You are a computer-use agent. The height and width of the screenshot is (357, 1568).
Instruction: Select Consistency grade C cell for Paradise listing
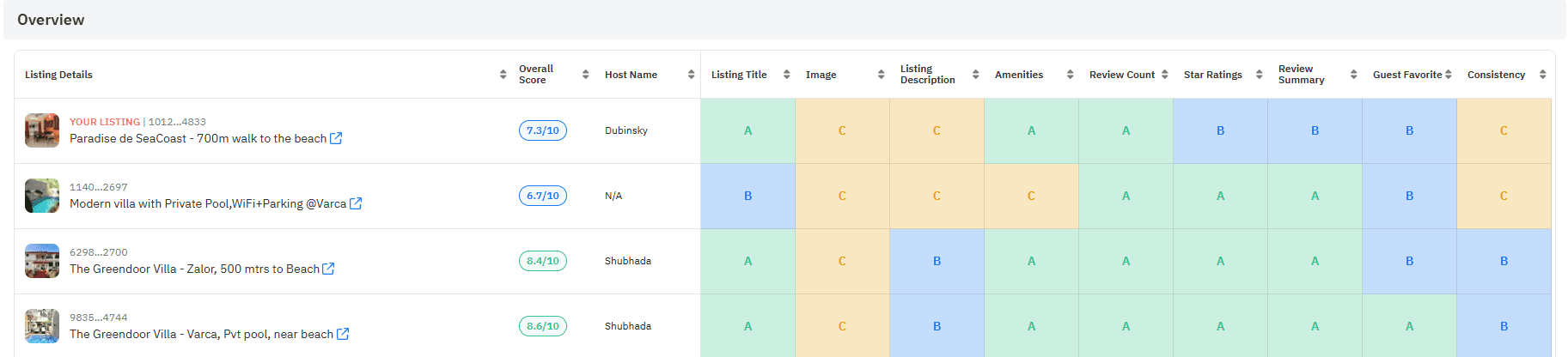[1504, 130]
